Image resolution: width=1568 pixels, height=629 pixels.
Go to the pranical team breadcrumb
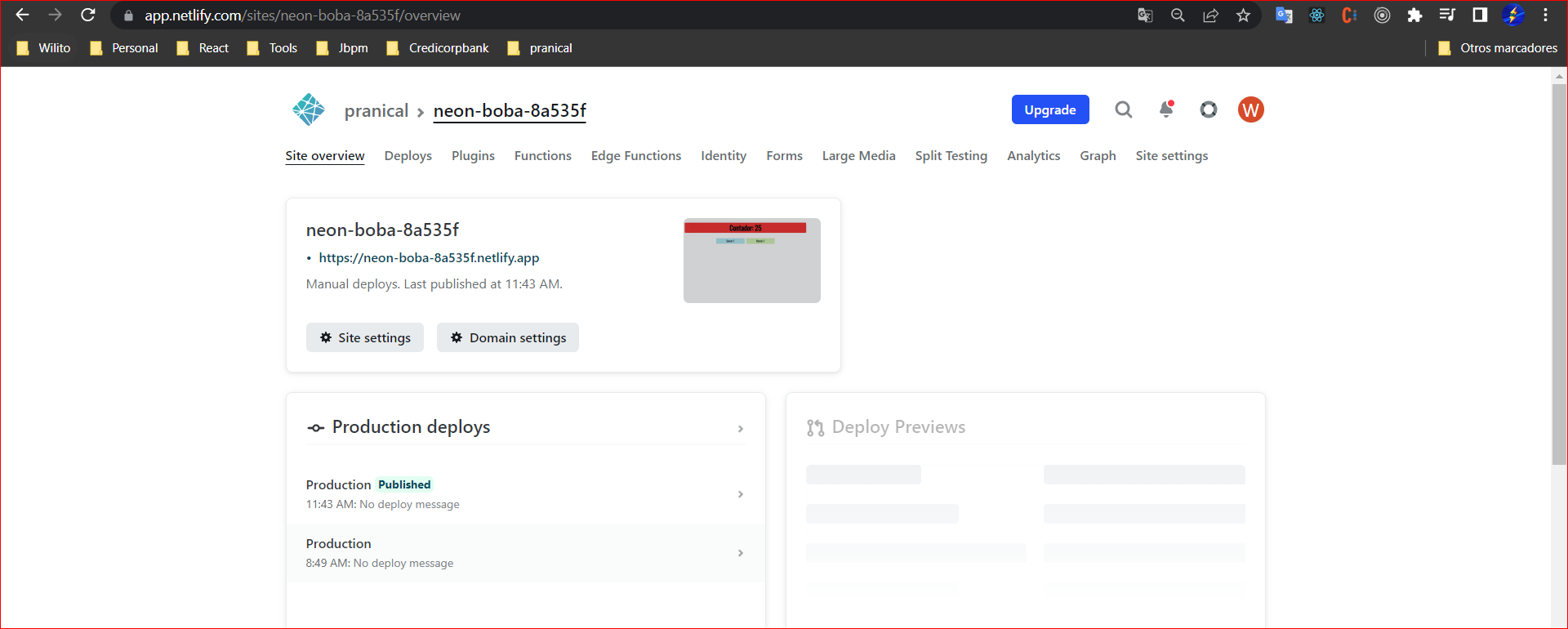pyautogui.click(x=376, y=111)
